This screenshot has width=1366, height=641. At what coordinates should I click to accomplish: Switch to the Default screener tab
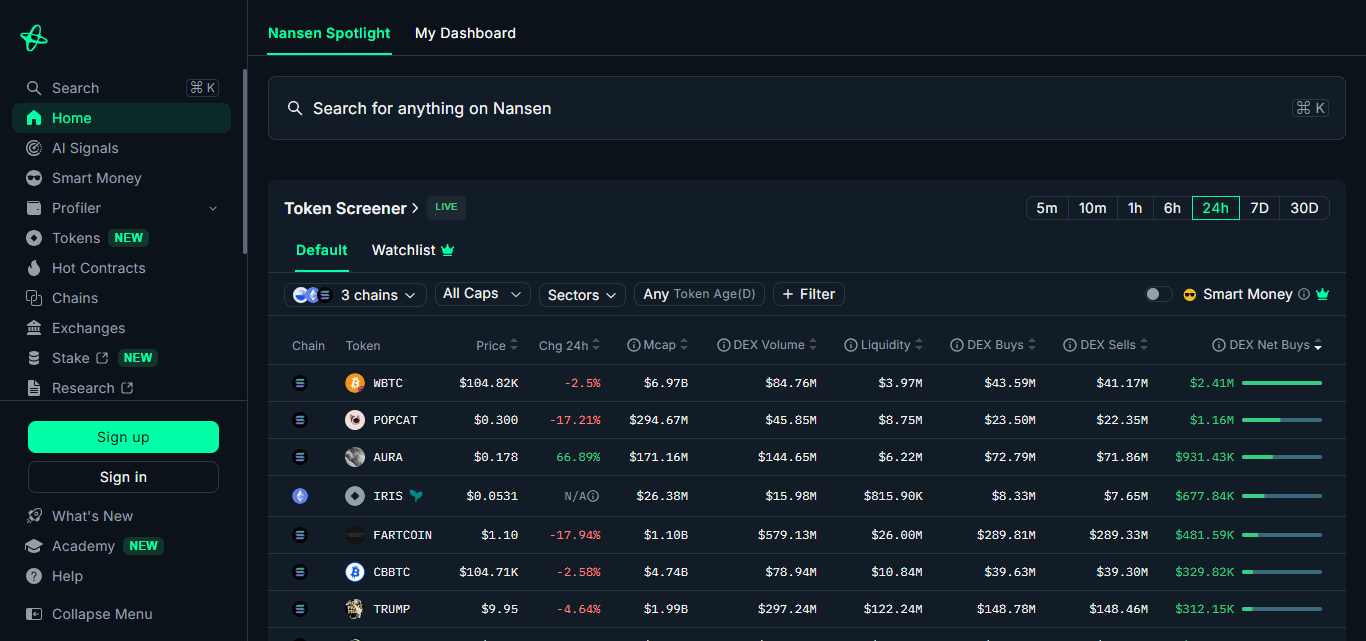(322, 250)
